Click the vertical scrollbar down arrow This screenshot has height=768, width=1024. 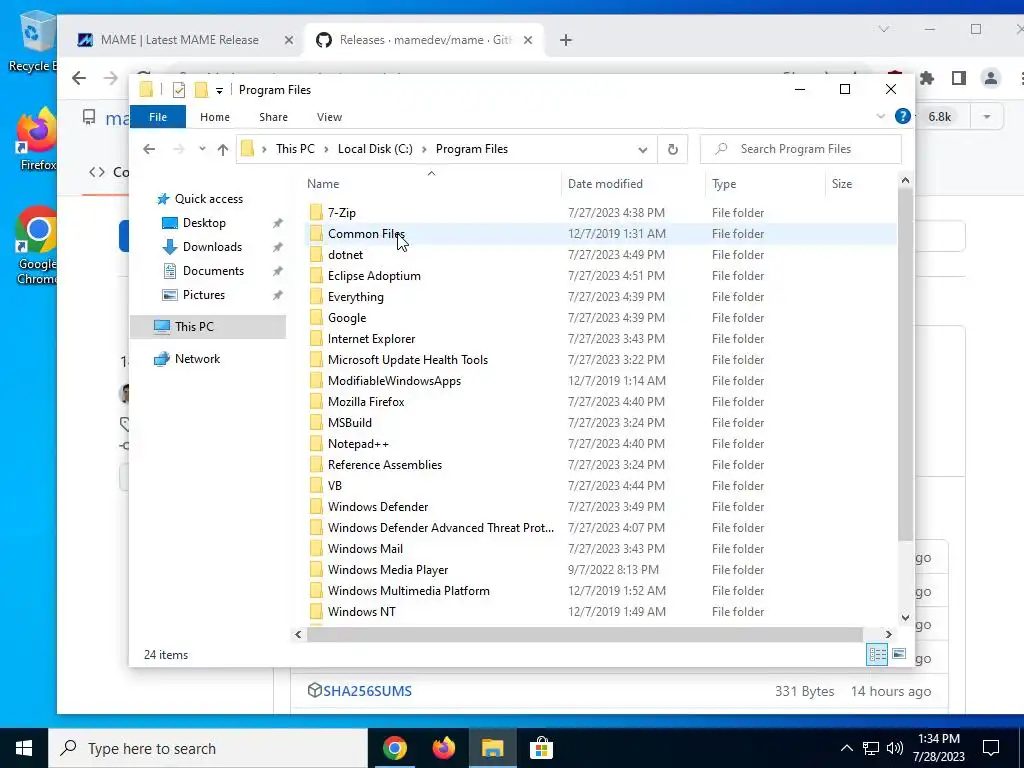coord(905,617)
